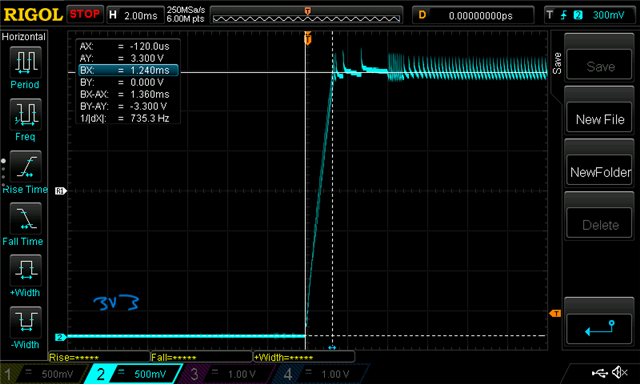640x384 pixels.
Task: Select the BX cursor row
Action: 128,70
